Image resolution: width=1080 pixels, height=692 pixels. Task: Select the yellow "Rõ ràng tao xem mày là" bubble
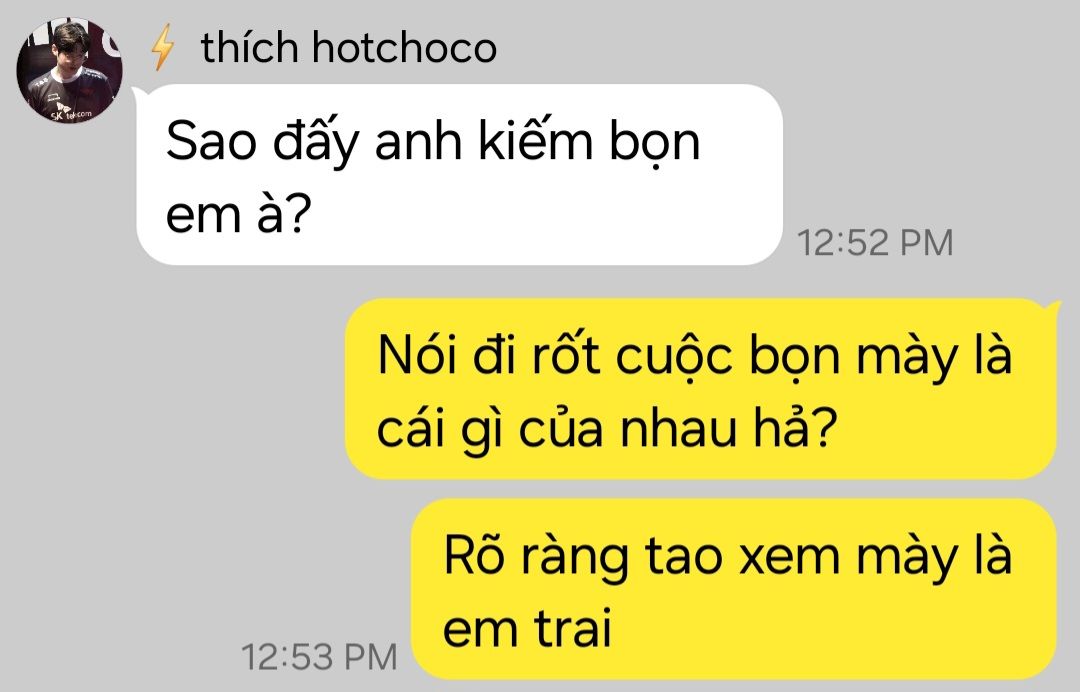(x=734, y=589)
